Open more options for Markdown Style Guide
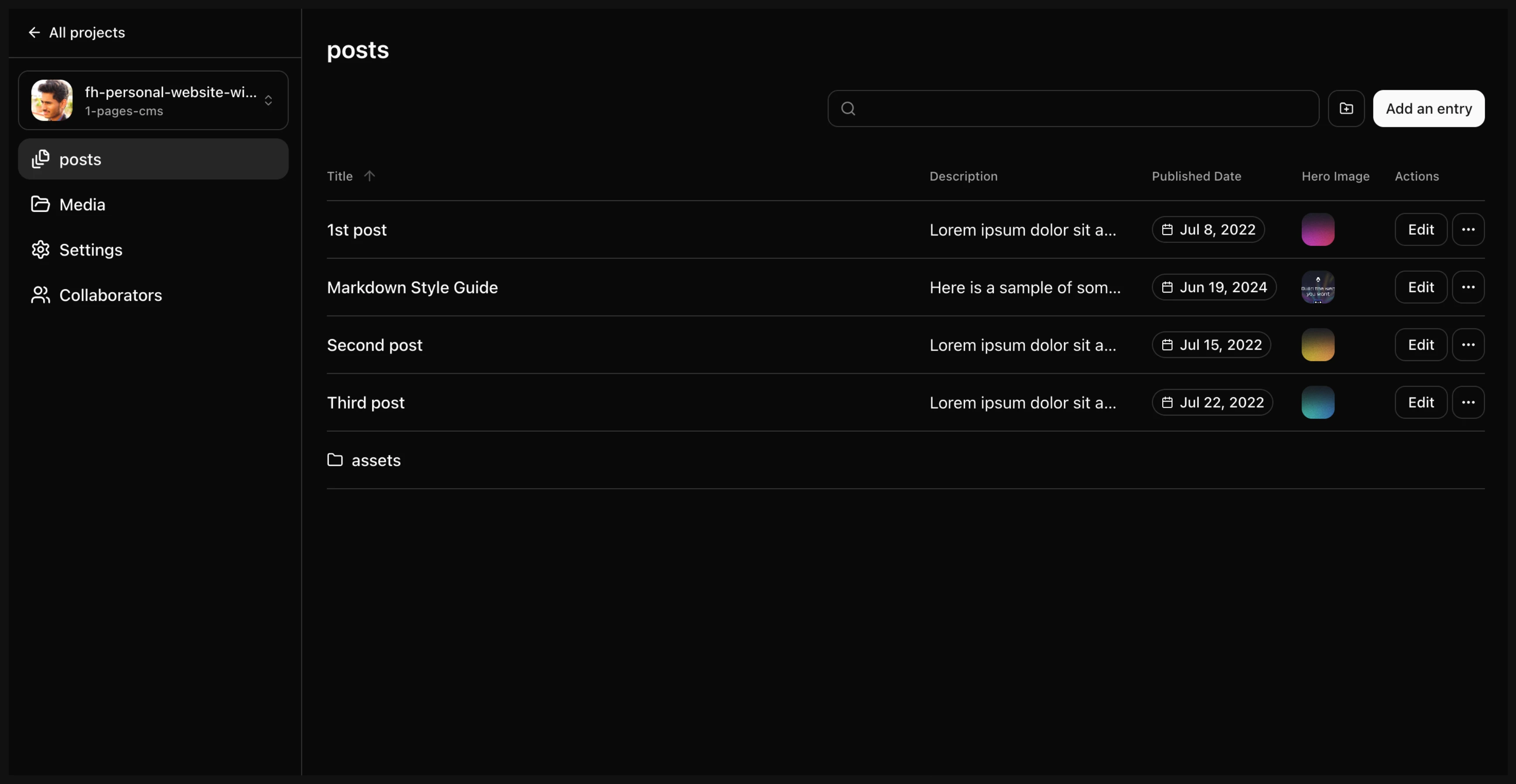The image size is (1516, 784). [1468, 287]
